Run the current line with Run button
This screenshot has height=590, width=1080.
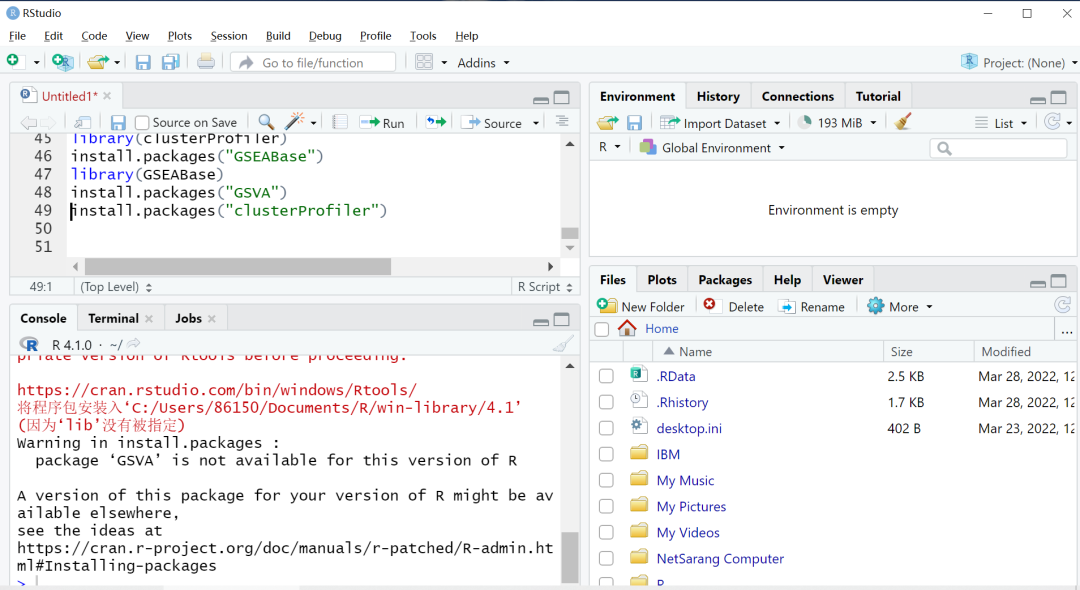382,123
